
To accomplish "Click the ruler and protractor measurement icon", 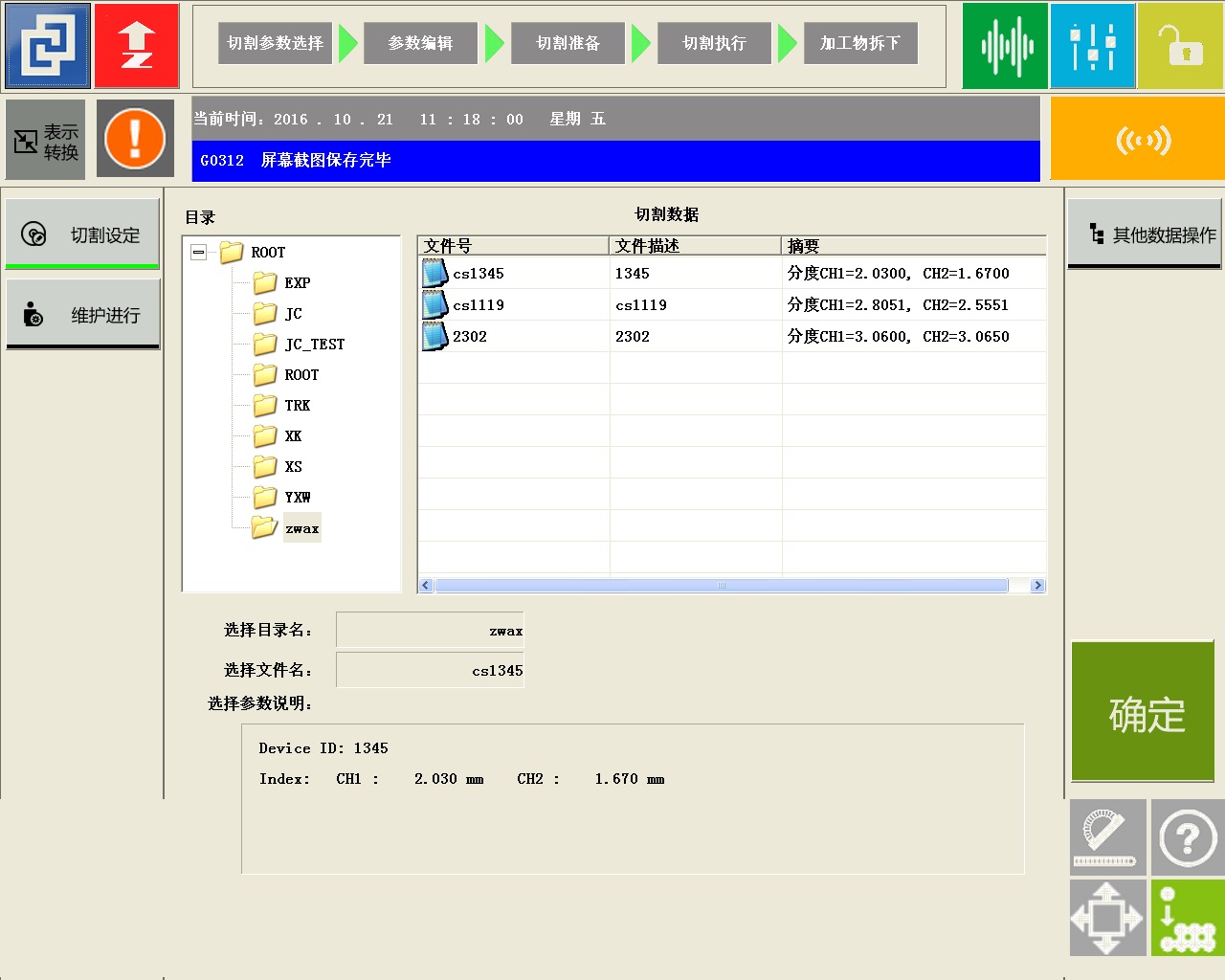I will (1107, 838).
